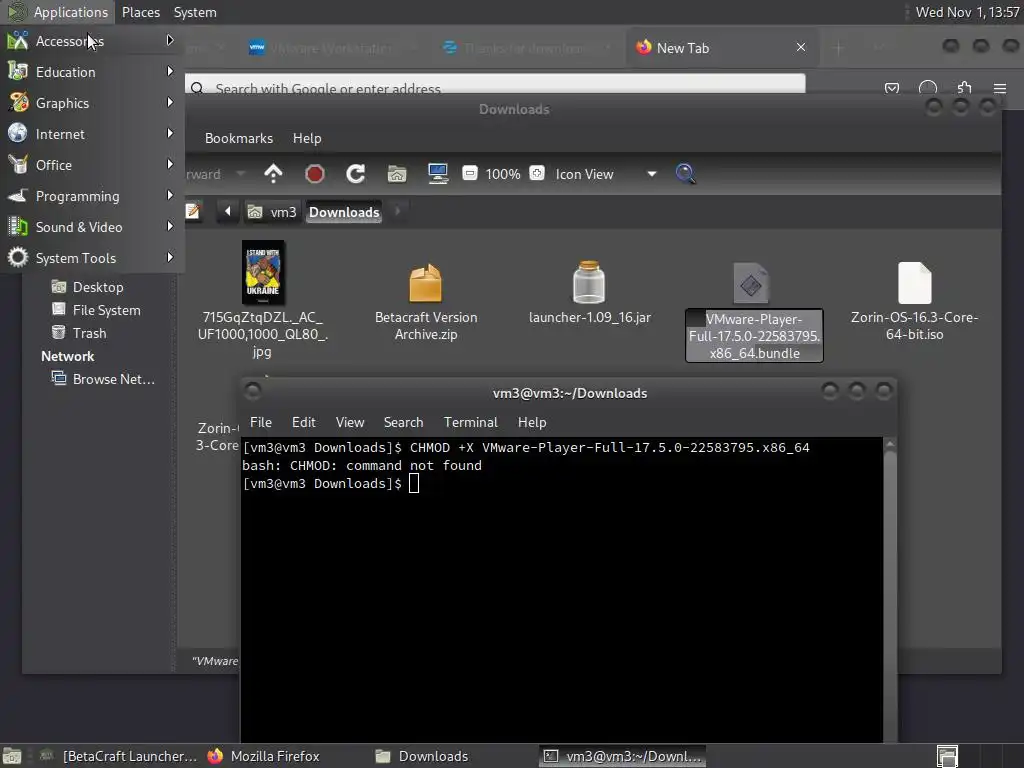Click the zoom out icon beside 100%
The height and width of the screenshot is (768, 1024).
tap(470, 174)
